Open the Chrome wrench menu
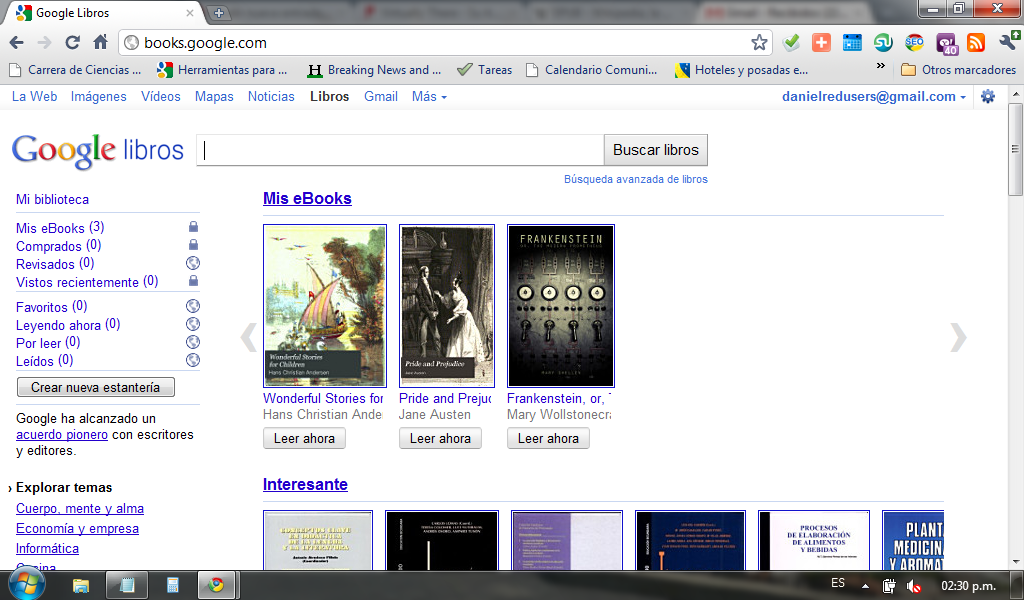This screenshot has width=1024, height=600. click(x=1009, y=42)
